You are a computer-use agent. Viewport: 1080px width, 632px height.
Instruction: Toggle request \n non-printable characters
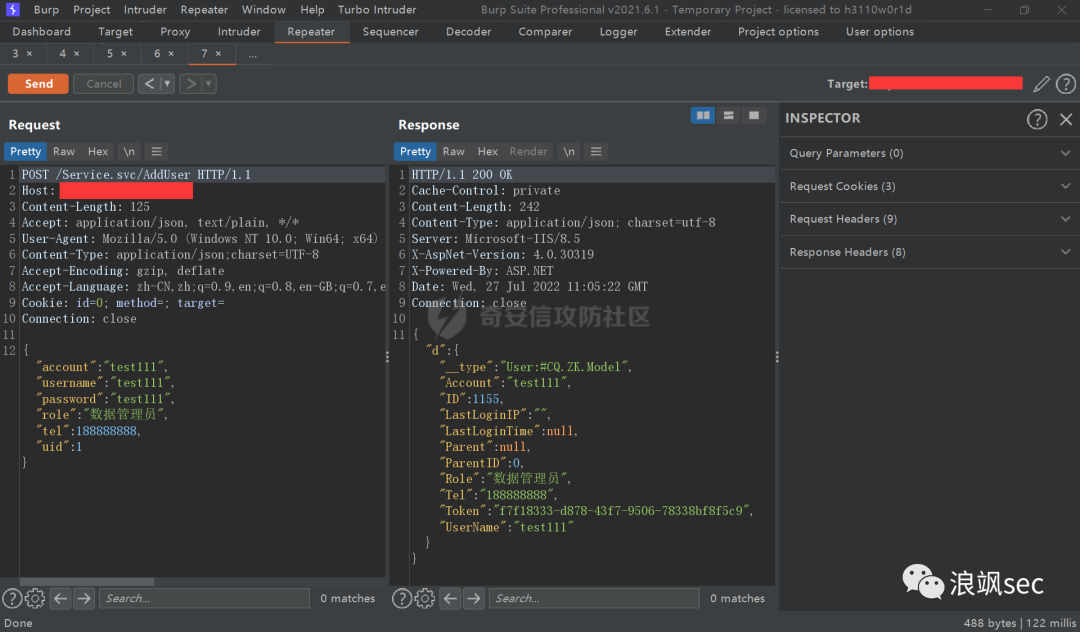coord(129,151)
